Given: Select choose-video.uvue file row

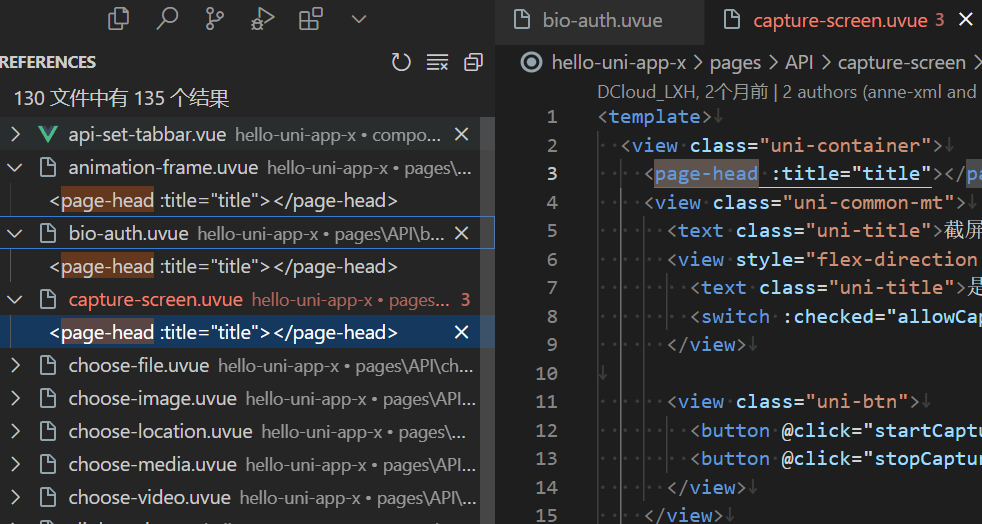Looking at the screenshot, I should pyautogui.click(x=240, y=498).
